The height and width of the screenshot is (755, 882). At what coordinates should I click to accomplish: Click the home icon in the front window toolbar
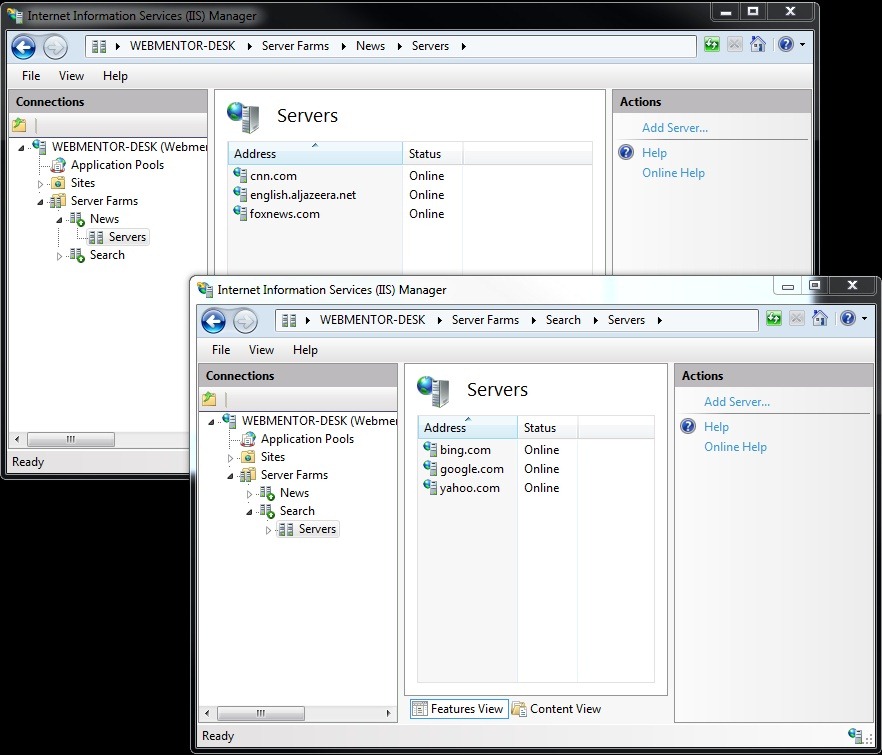[x=820, y=319]
